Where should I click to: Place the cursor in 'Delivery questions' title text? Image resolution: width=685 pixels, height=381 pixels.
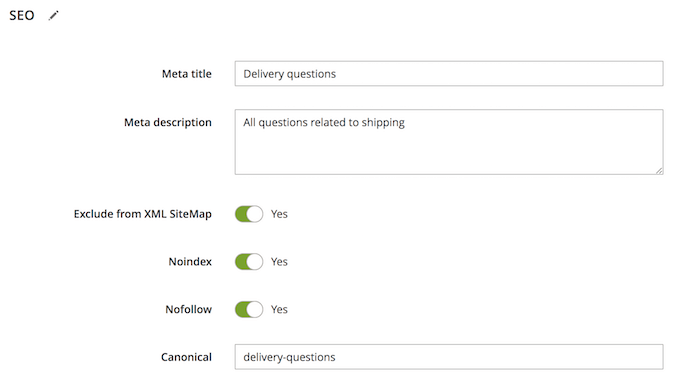[x=290, y=74]
